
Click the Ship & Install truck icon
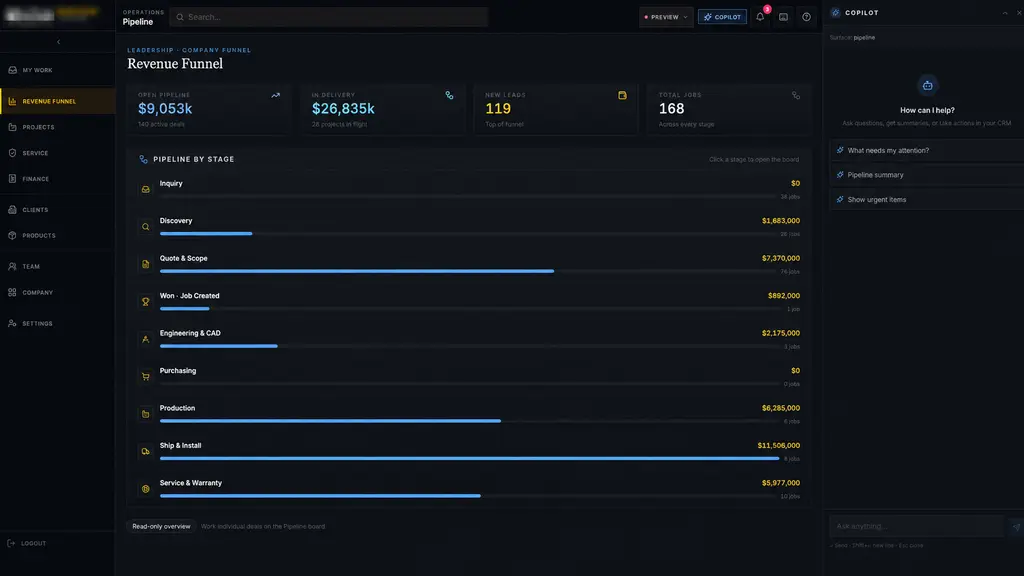146,451
